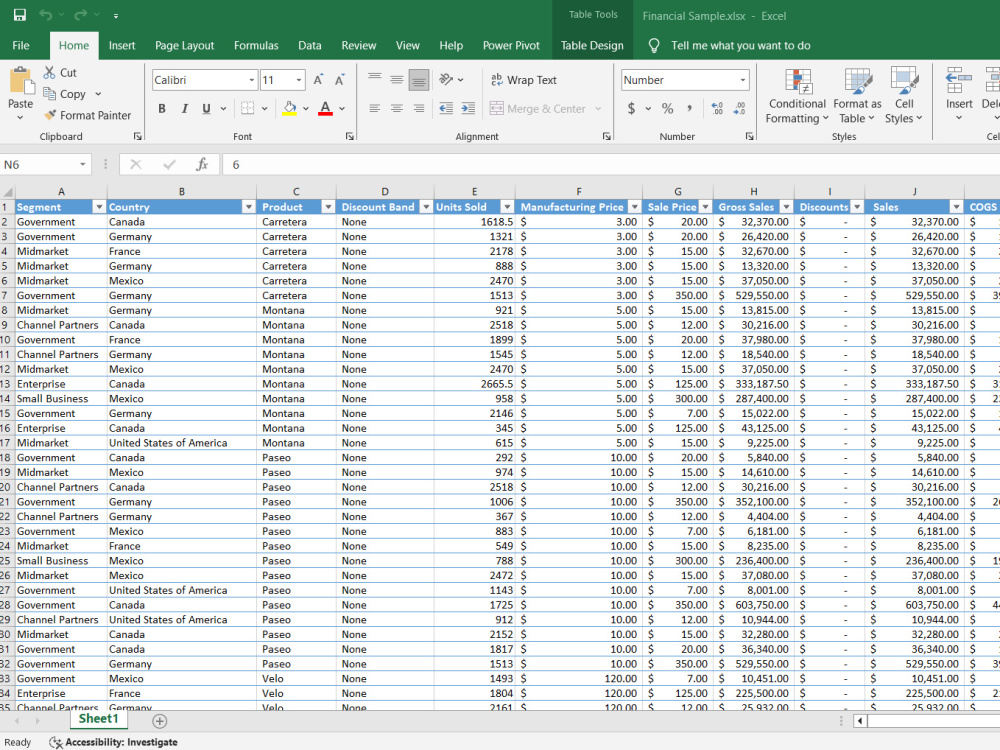Add a new sheet with plus icon
Screen dimensions: 1000x750
click(159, 721)
